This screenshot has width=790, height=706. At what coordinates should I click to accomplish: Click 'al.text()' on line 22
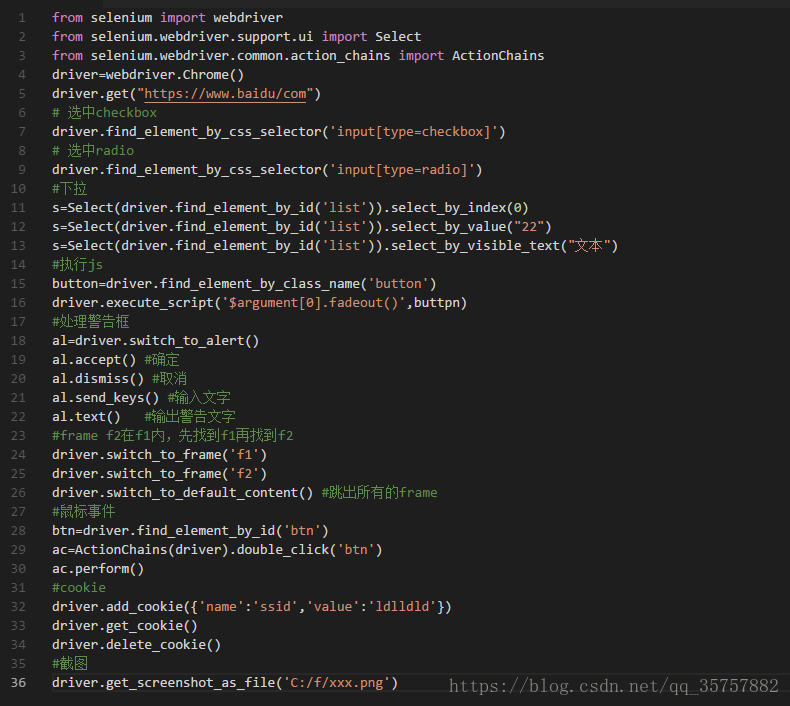click(x=87, y=417)
